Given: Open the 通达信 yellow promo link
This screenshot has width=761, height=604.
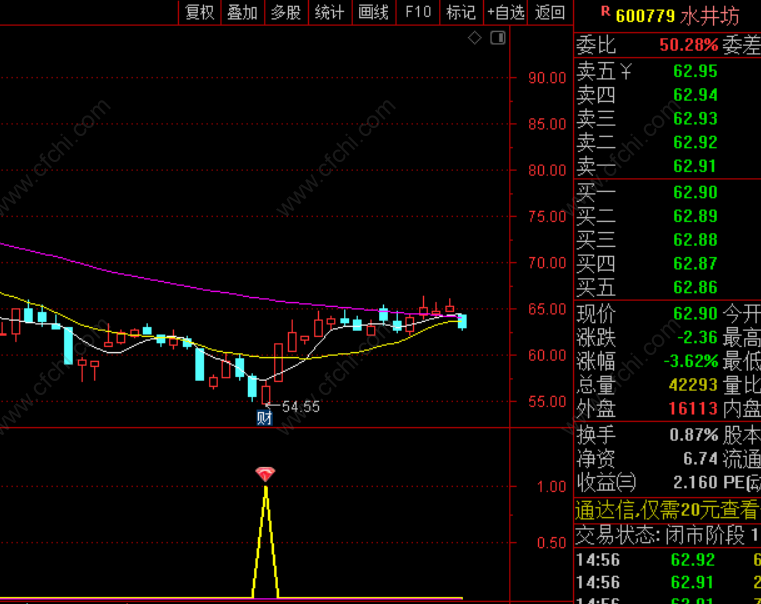Looking at the screenshot, I should coord(667,510).
